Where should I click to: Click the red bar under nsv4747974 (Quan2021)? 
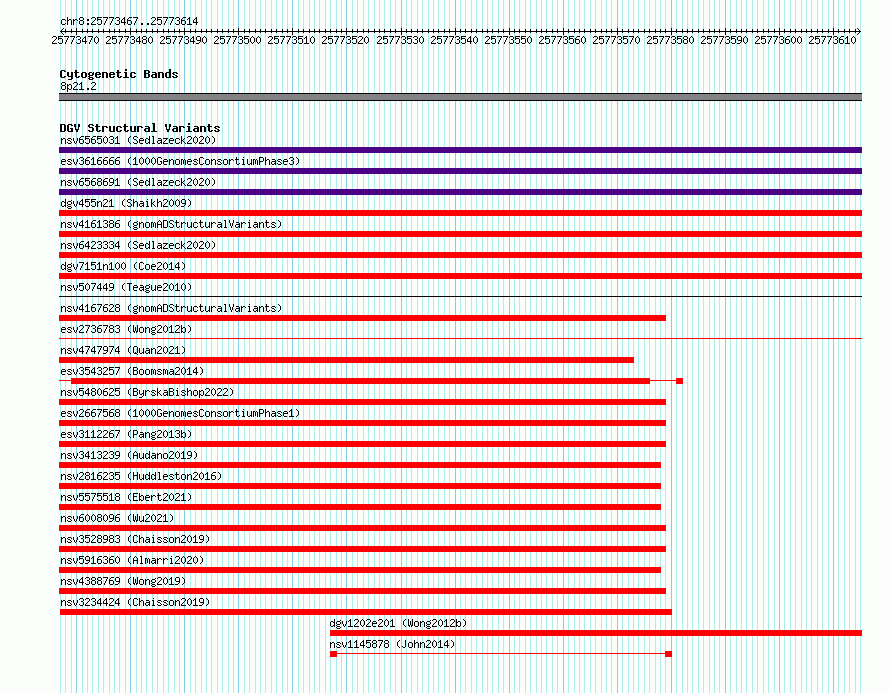point(346,360)
